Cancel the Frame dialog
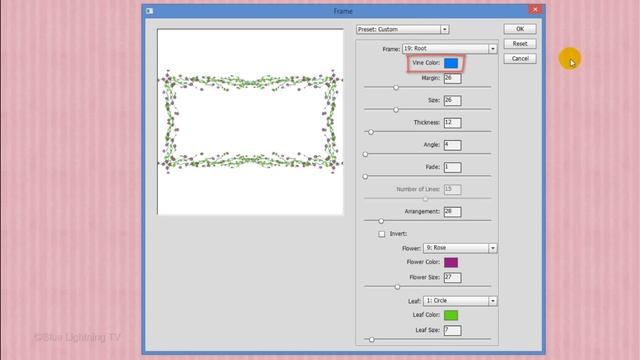This screenshot has width=640, height=360. (x=520, y=59)
